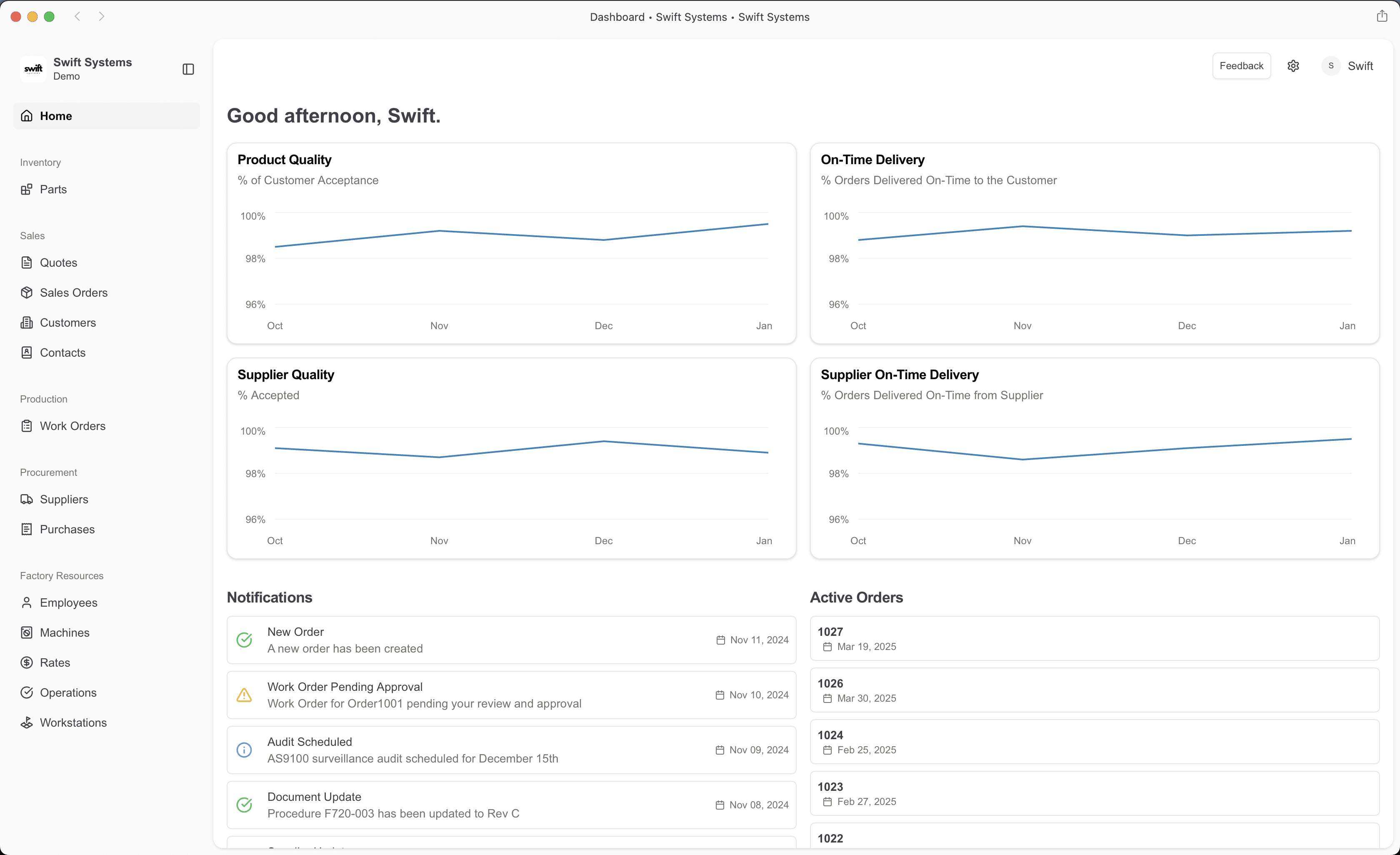Click the Product Quality chart line

[x=521, y=235]
